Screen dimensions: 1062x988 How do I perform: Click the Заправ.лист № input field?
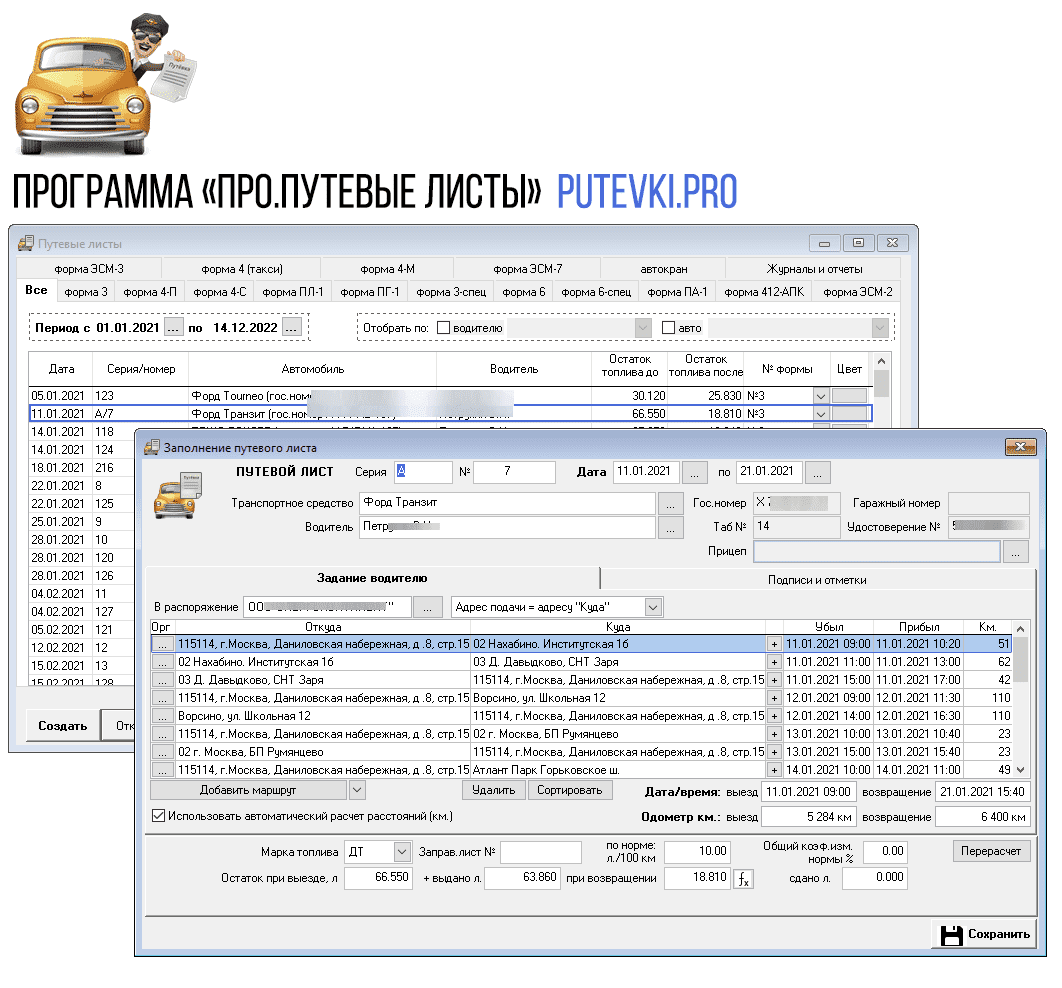540,852
